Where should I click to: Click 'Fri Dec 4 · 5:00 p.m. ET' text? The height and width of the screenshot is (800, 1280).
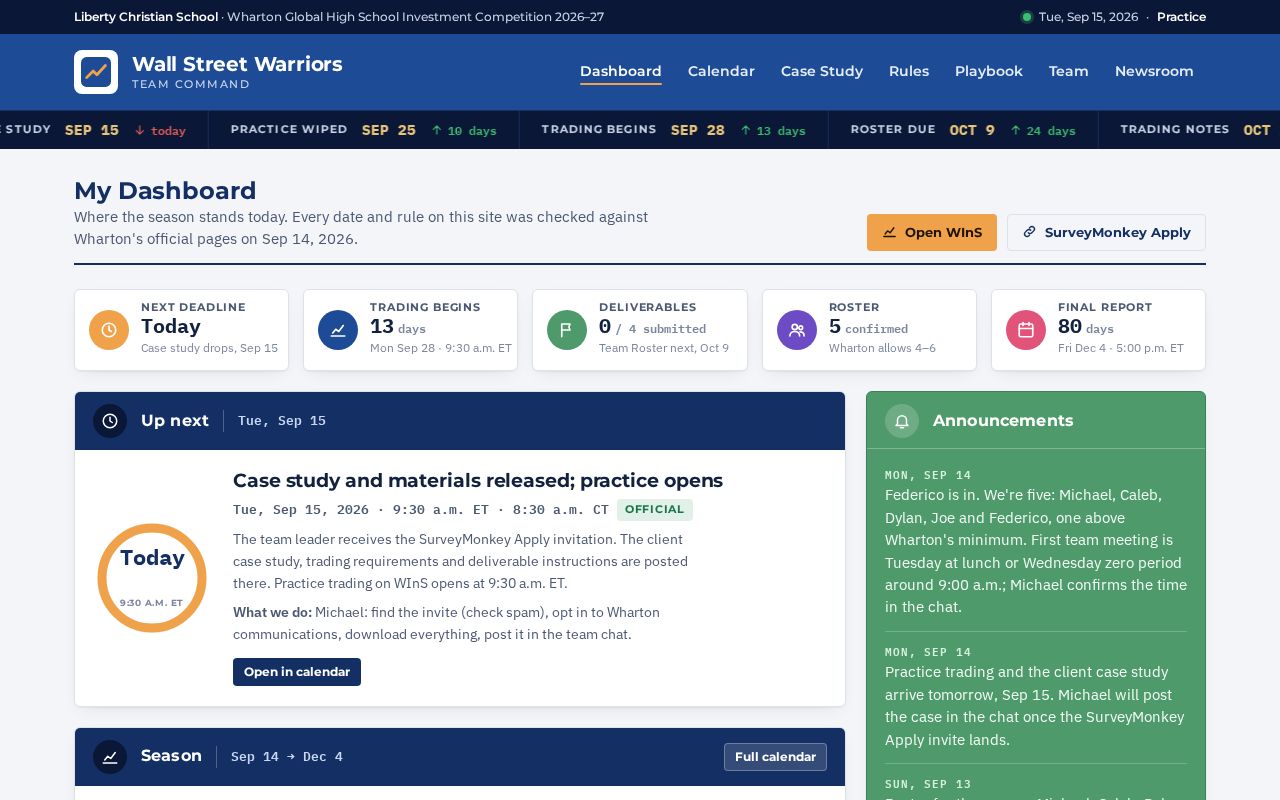pyautogui.click(x=1121, y=348)
